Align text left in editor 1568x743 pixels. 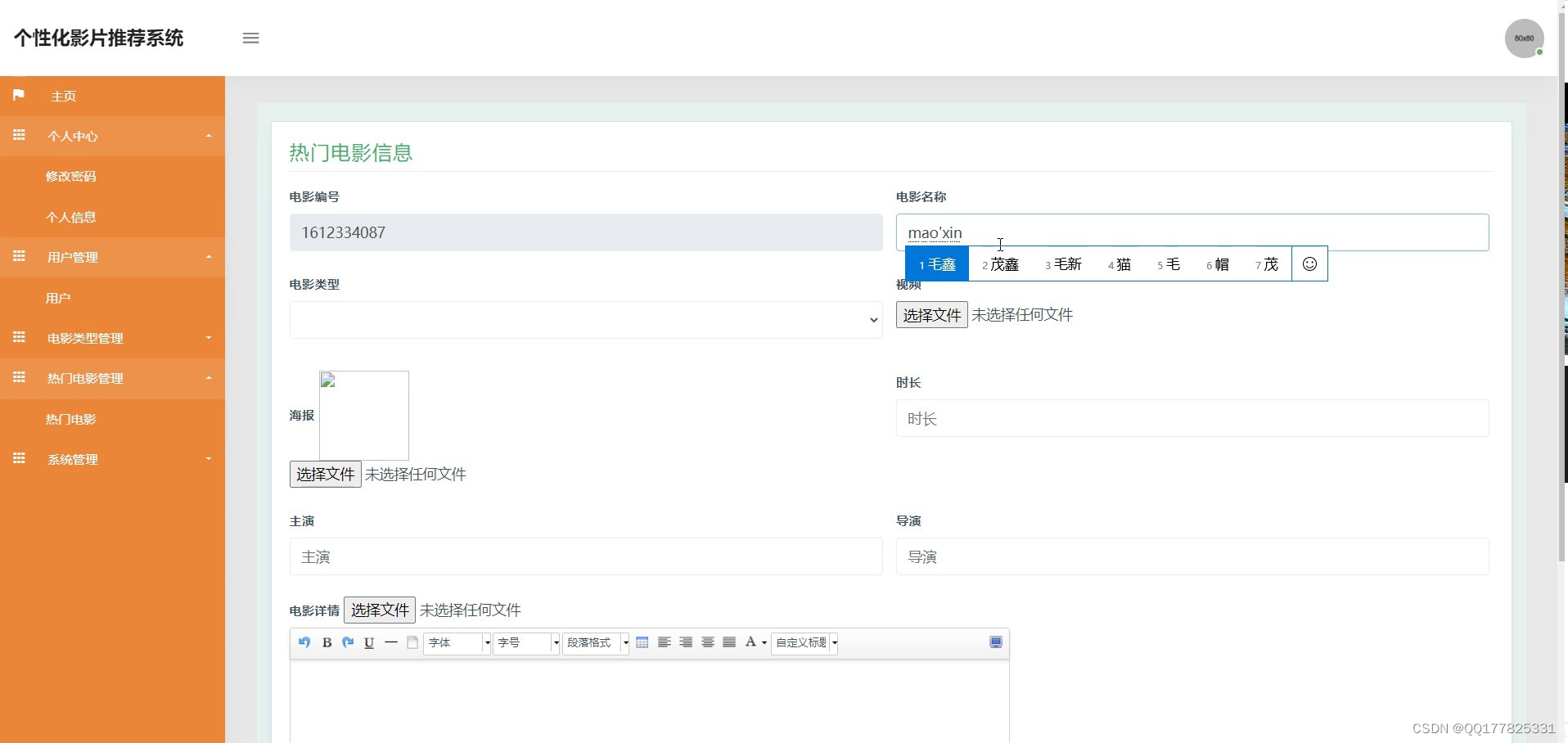[665, 642]
